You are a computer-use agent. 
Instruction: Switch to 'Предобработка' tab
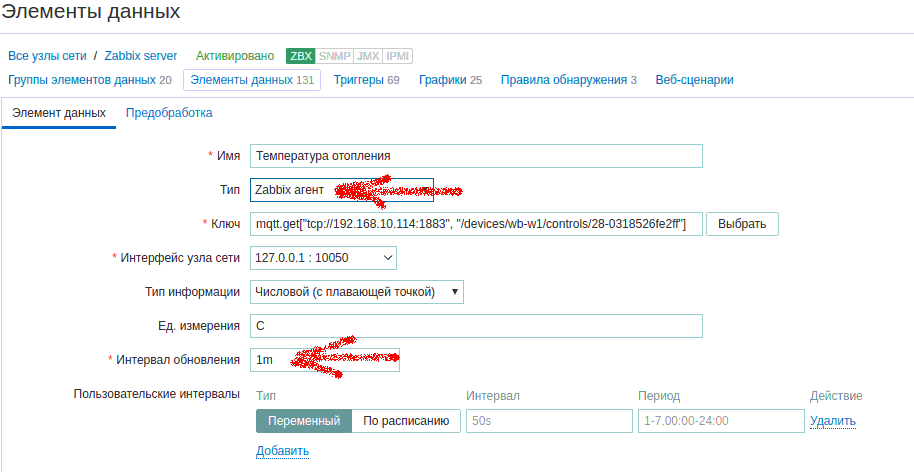pos(169,113)
